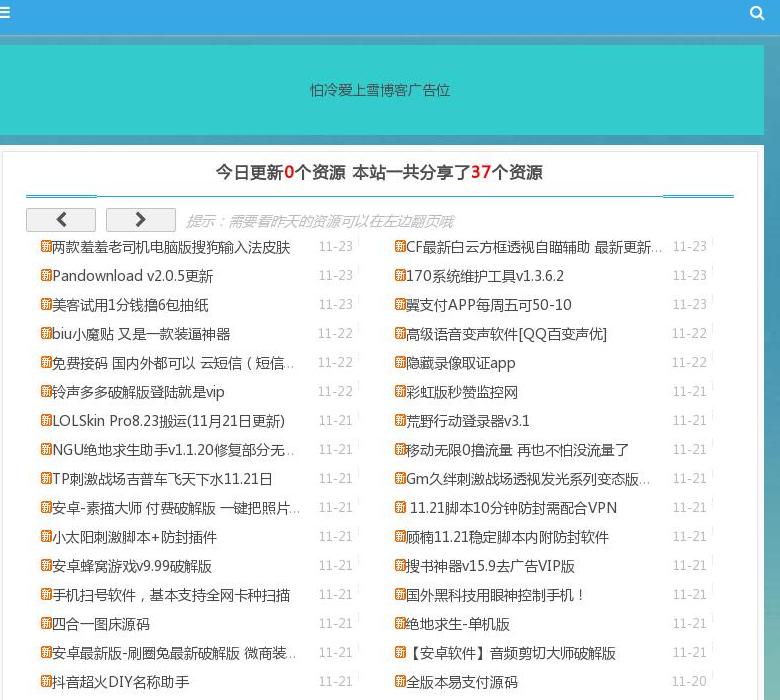The height and width of the screenshot is (700, 780).
Task: Click the 新 badge beside 手机扫号软件
Action: point(46,594)
